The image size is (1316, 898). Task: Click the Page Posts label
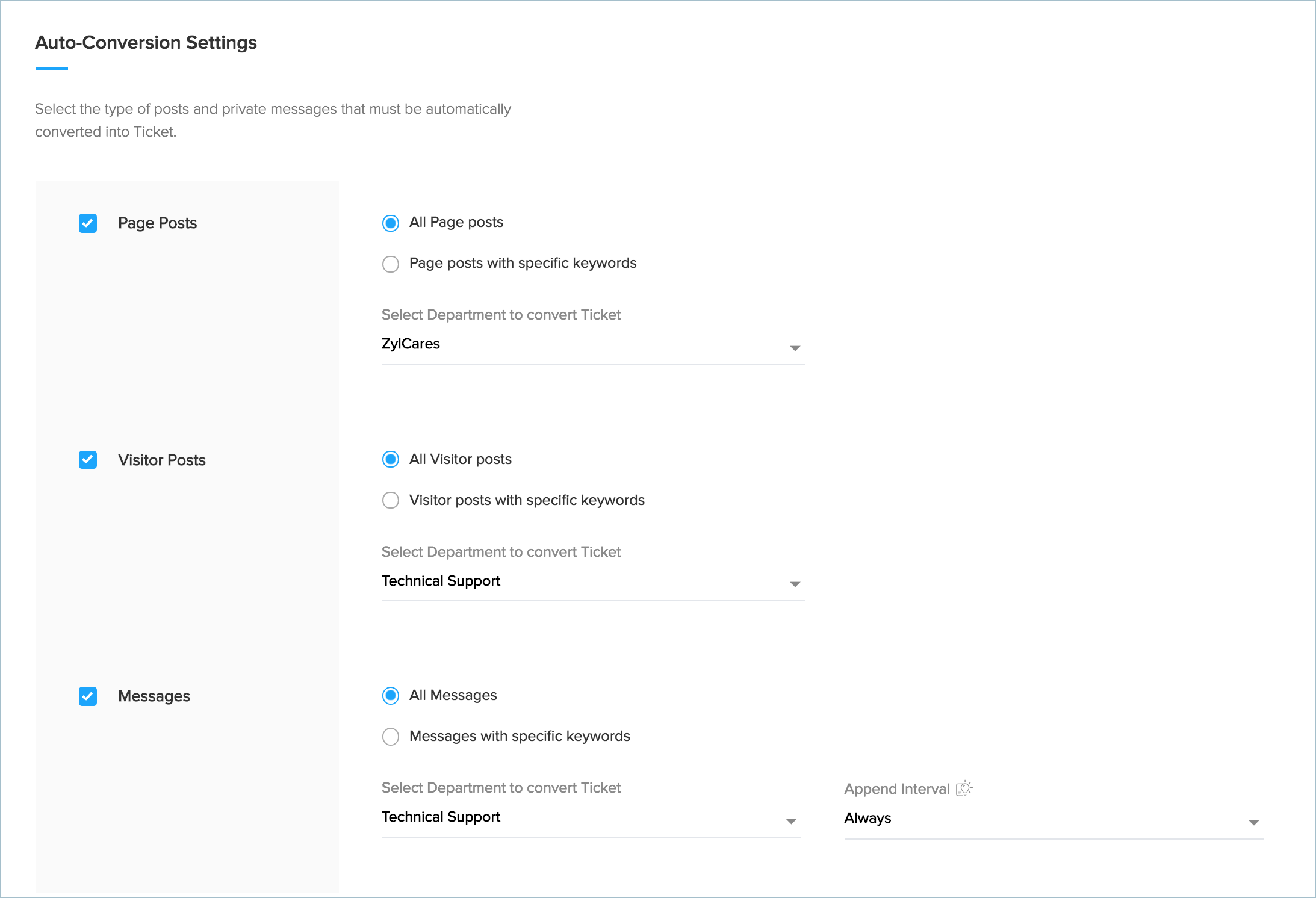(158, 223)
